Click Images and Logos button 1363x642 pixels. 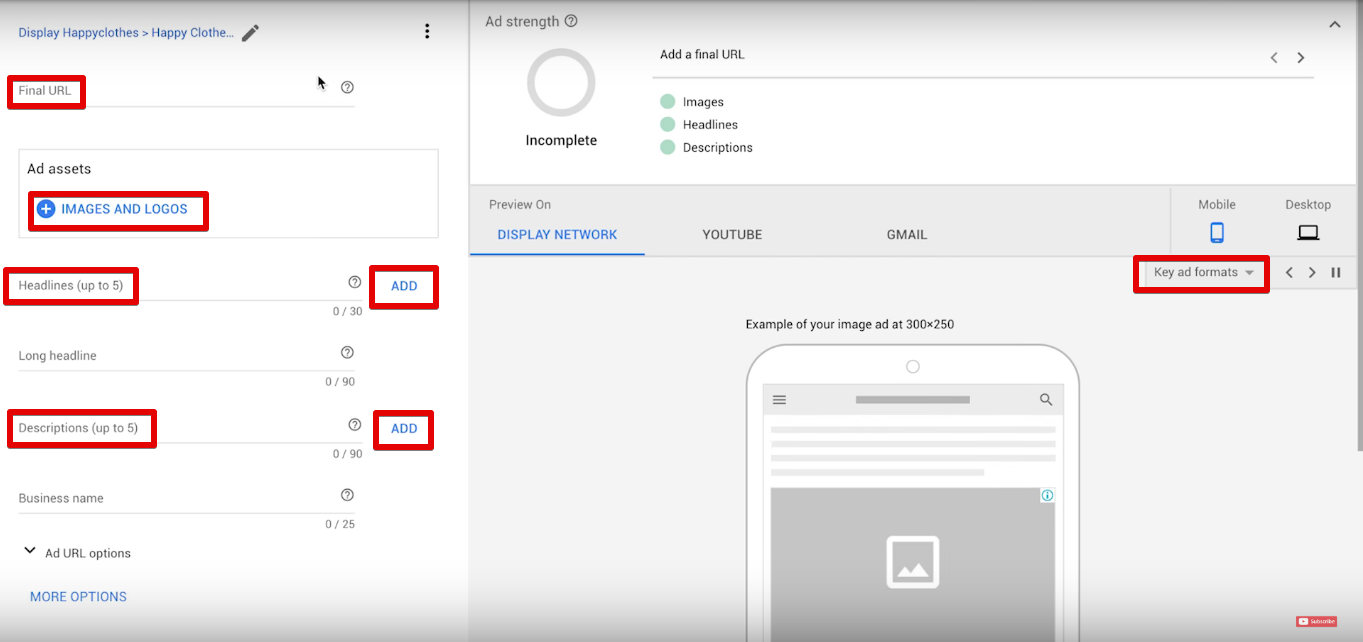[114, 209]
